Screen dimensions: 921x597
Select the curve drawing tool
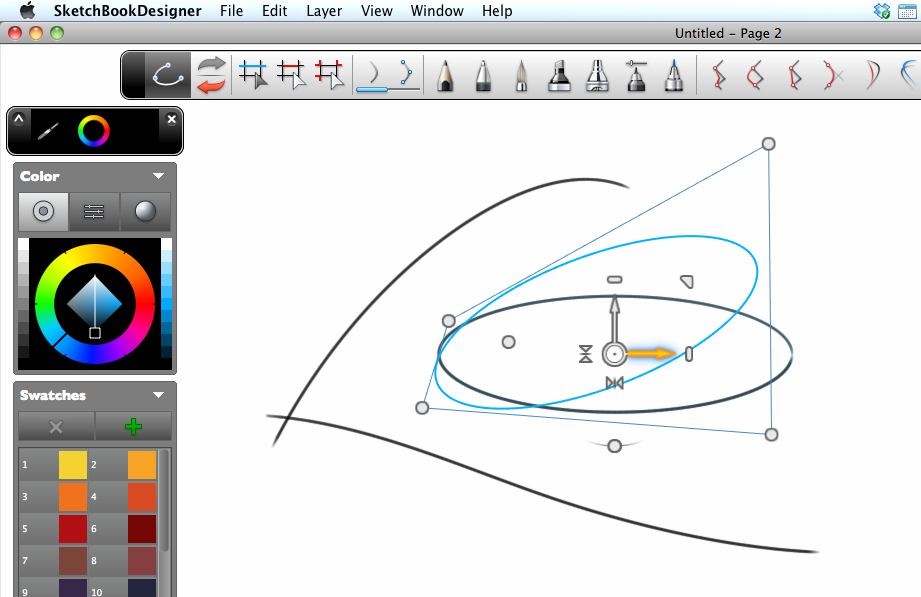166,75
